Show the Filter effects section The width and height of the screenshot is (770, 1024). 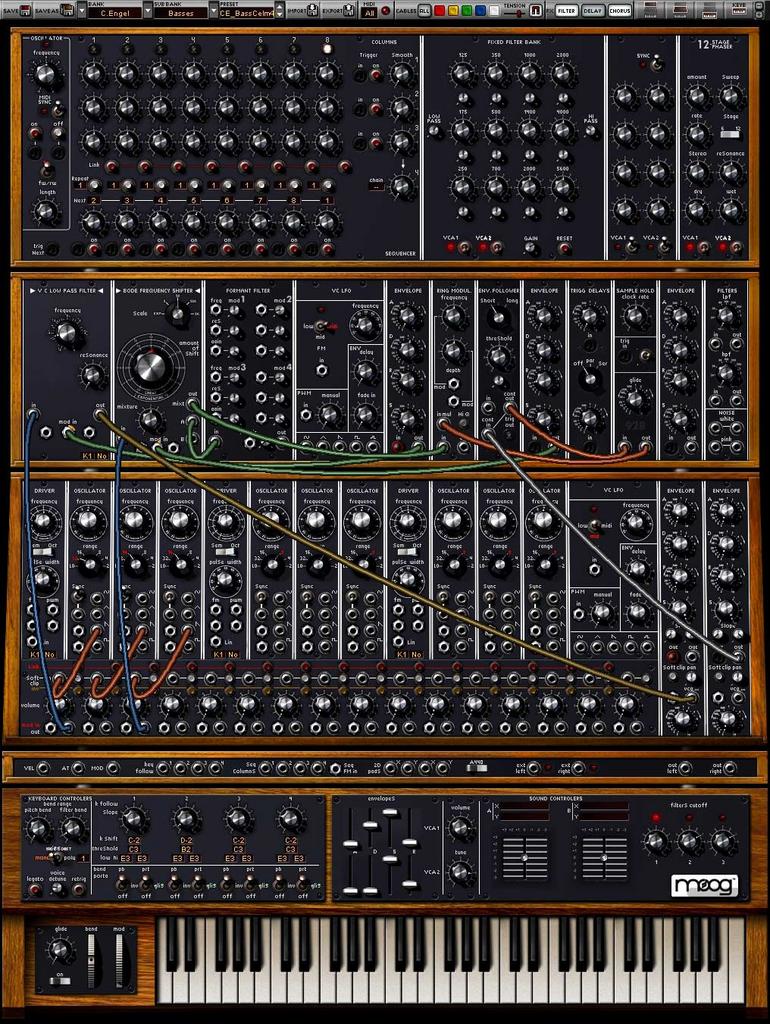[566, 11]
